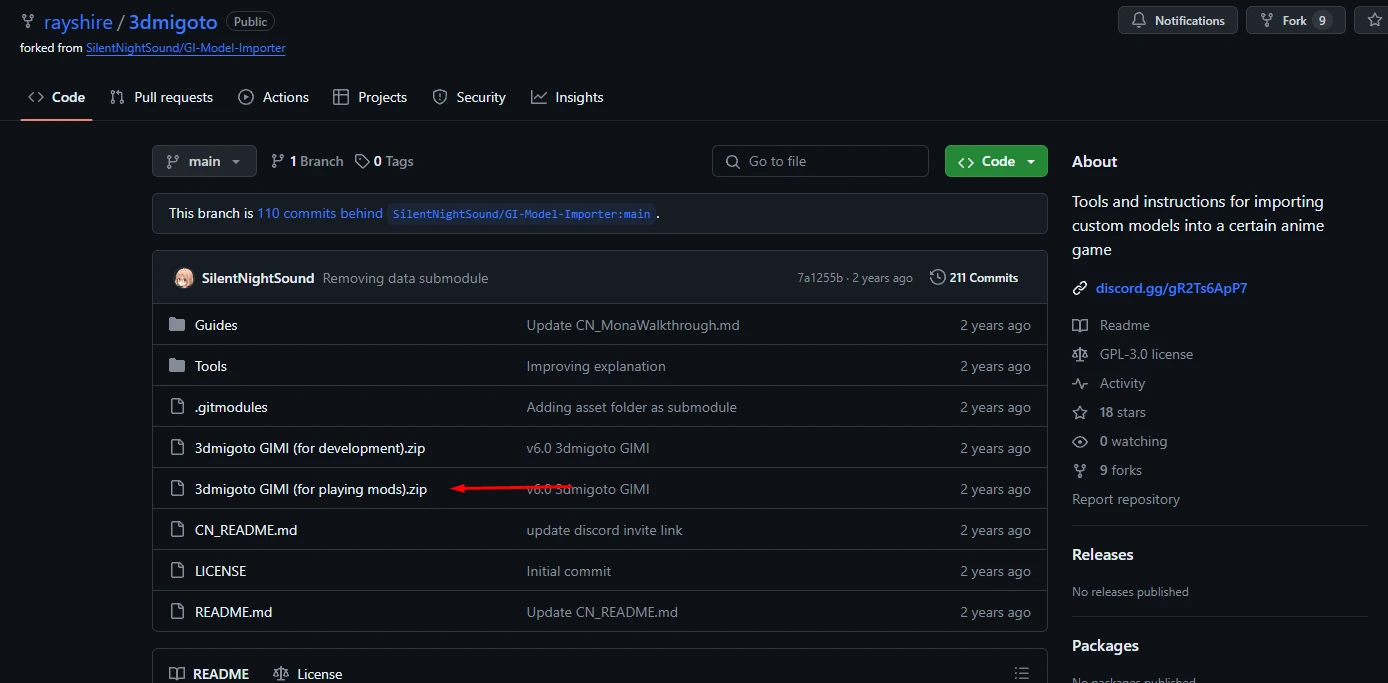Click the file icon beside CN_README.md
This screenshot has height=683, width=1388.
tap(177, 530)
